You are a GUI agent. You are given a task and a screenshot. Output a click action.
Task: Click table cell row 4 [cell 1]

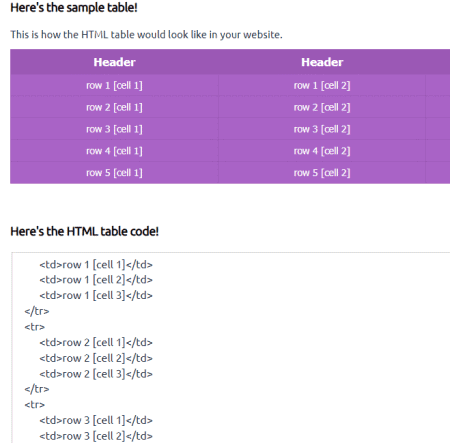114,151
